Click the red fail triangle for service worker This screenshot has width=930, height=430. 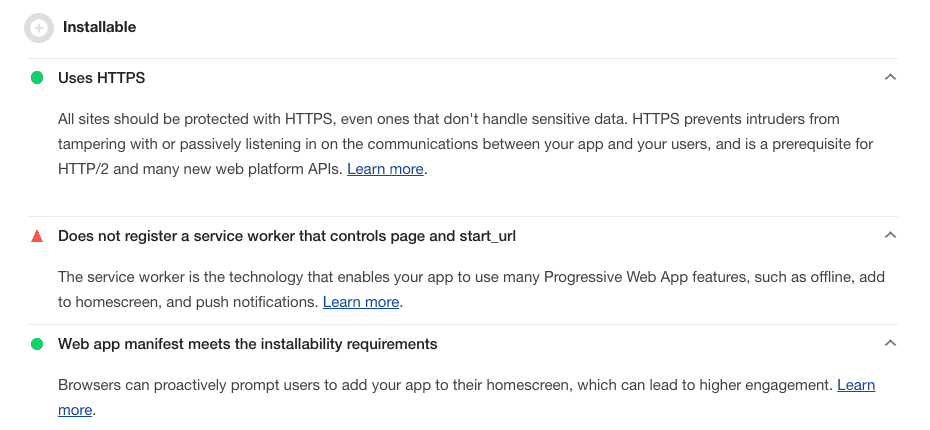click(37, 236)
